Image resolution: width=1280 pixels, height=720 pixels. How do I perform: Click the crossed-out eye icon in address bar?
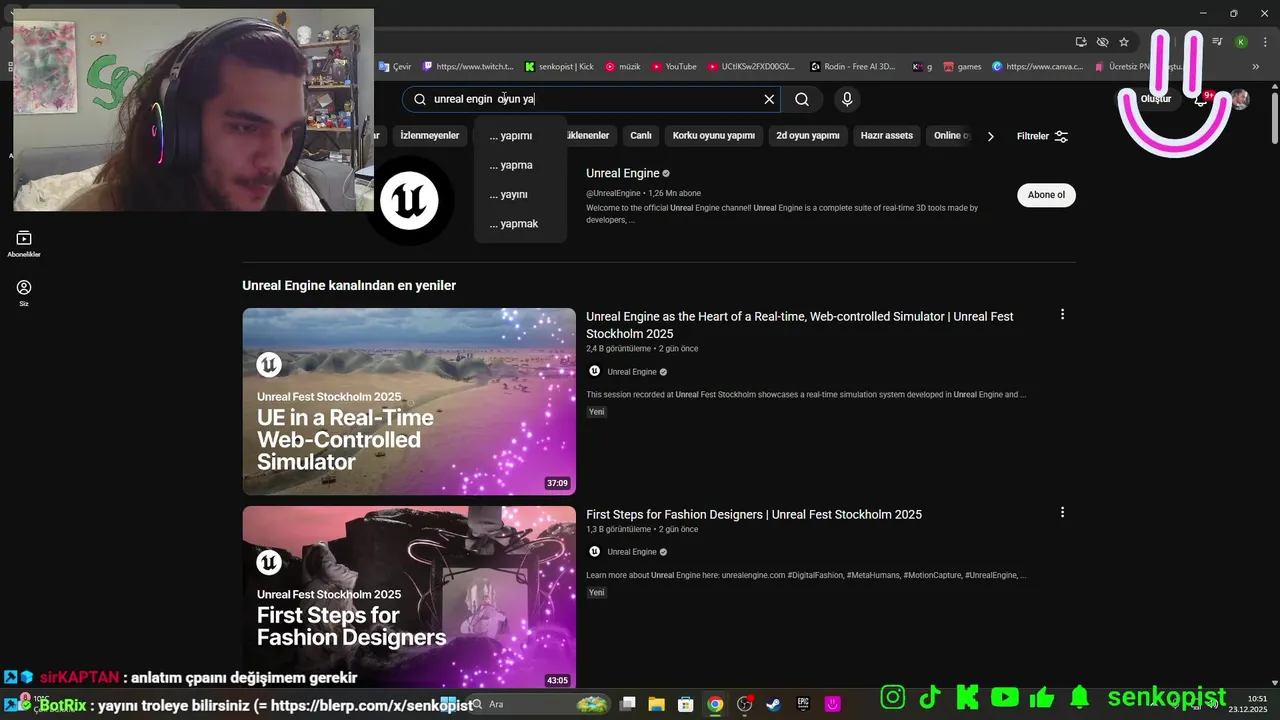click(1102, 42)
